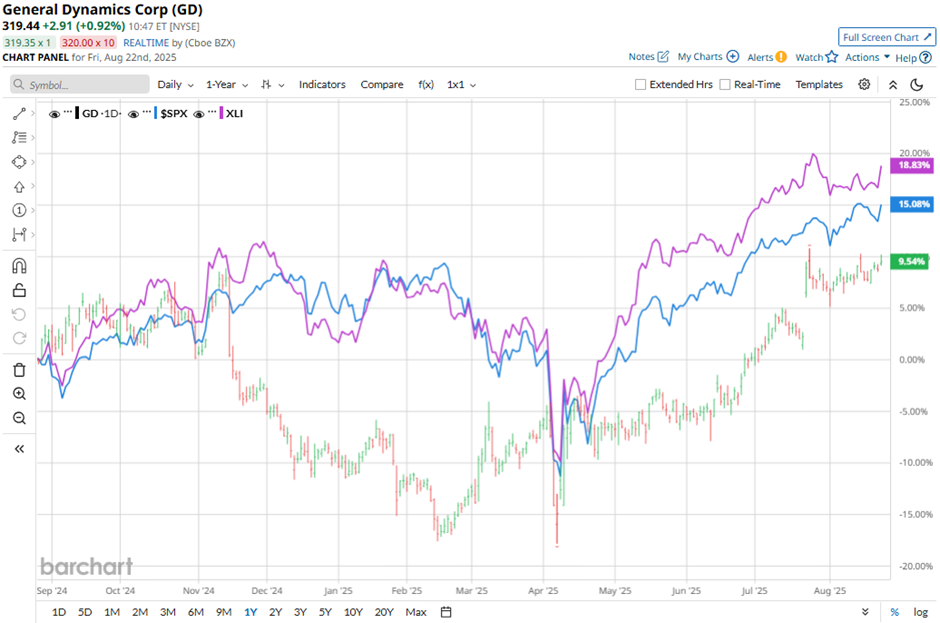Image resolution: width=940 pixels, height=623 pixels.
Task: Click the Full Screen Chart button
Action: 887,37
